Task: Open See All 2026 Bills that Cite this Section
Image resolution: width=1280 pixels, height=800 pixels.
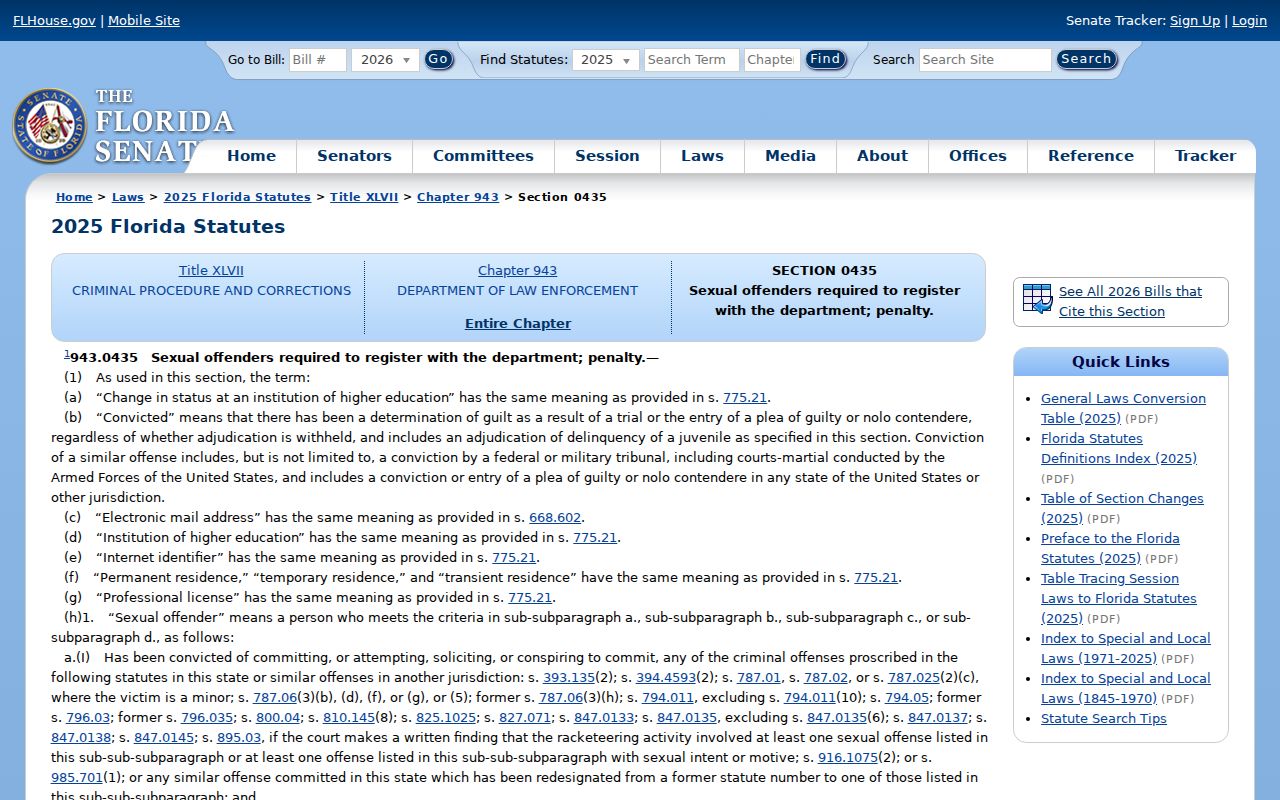Action: [1130, 301]
